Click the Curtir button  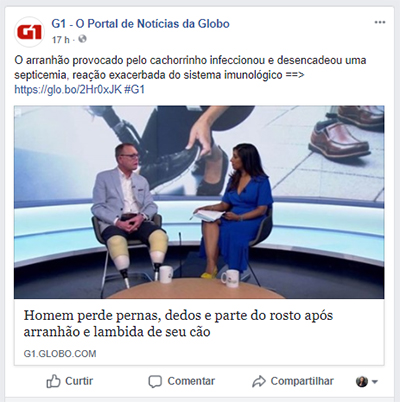pyautogui.click(x=70, y=381)
